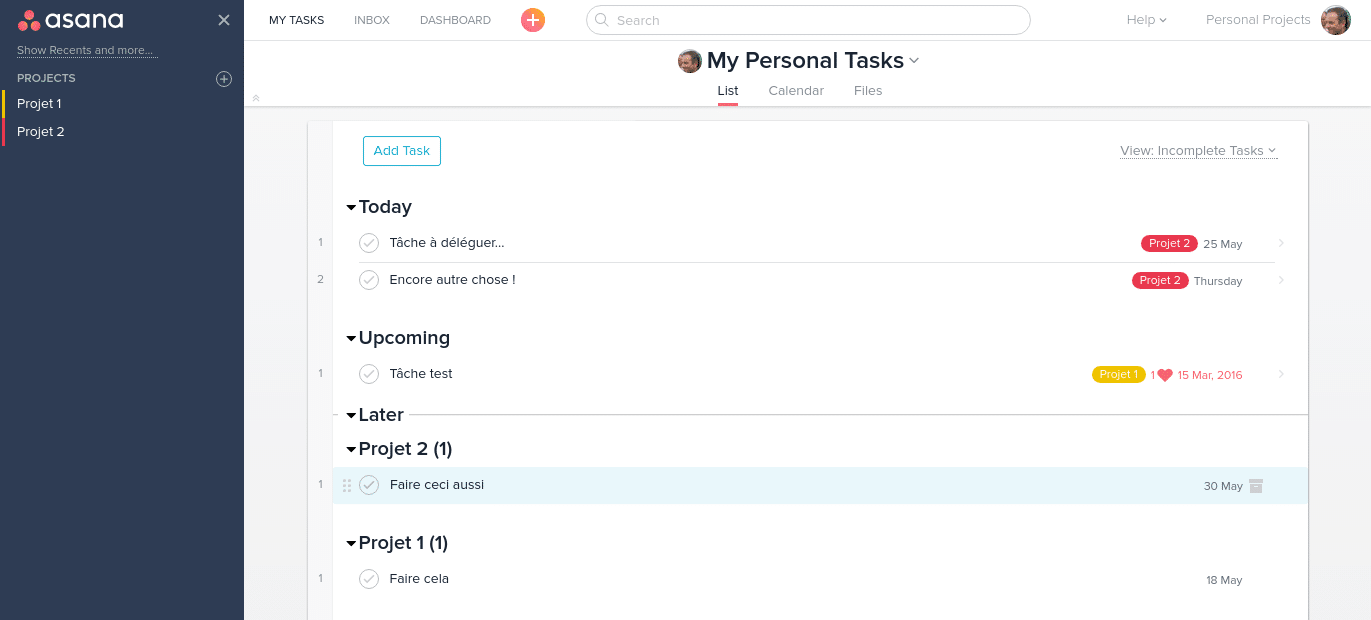Click the 25 May due date
Image resolution: width=1371 pixels, height=620 pixels.
tap(1223, 244)
